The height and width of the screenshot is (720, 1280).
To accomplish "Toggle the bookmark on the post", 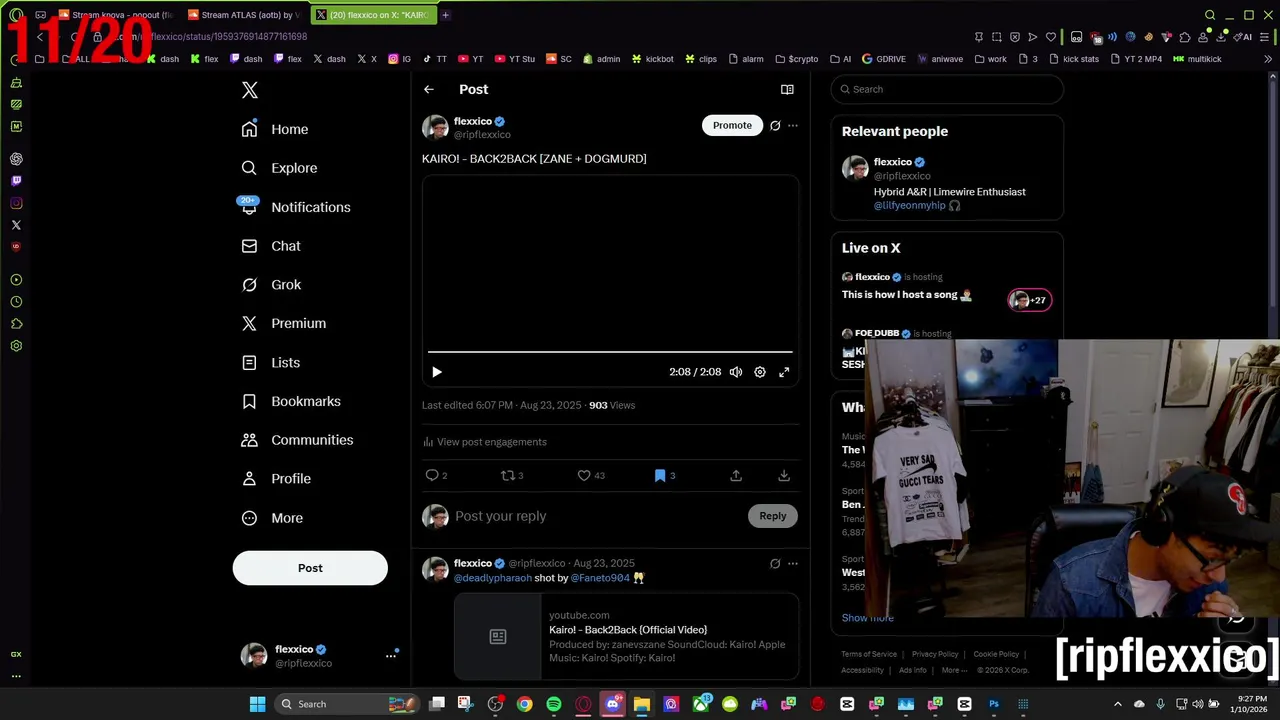I will (660, 475).
